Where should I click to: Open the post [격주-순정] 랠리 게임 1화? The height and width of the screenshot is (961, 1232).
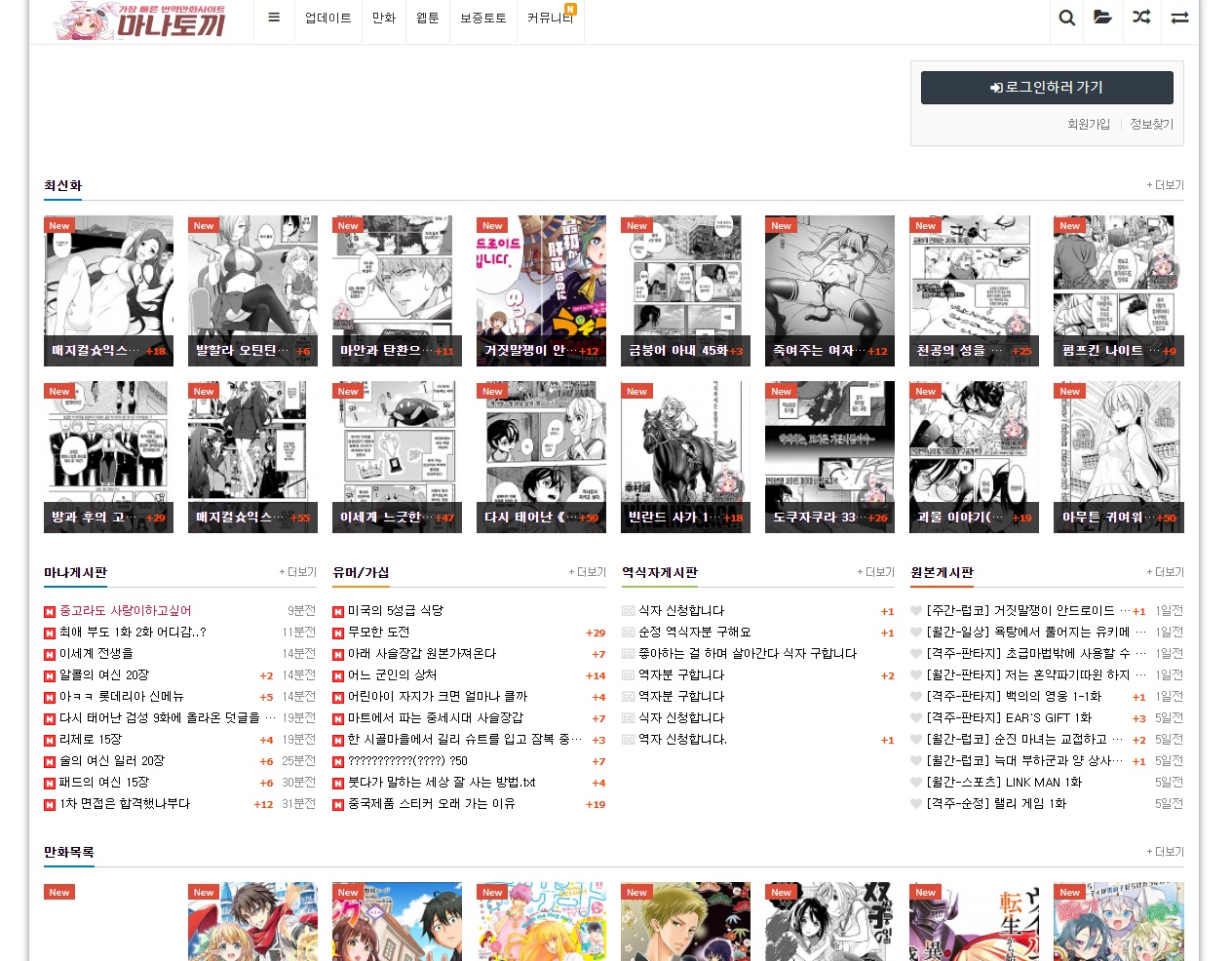coord(997,804)
